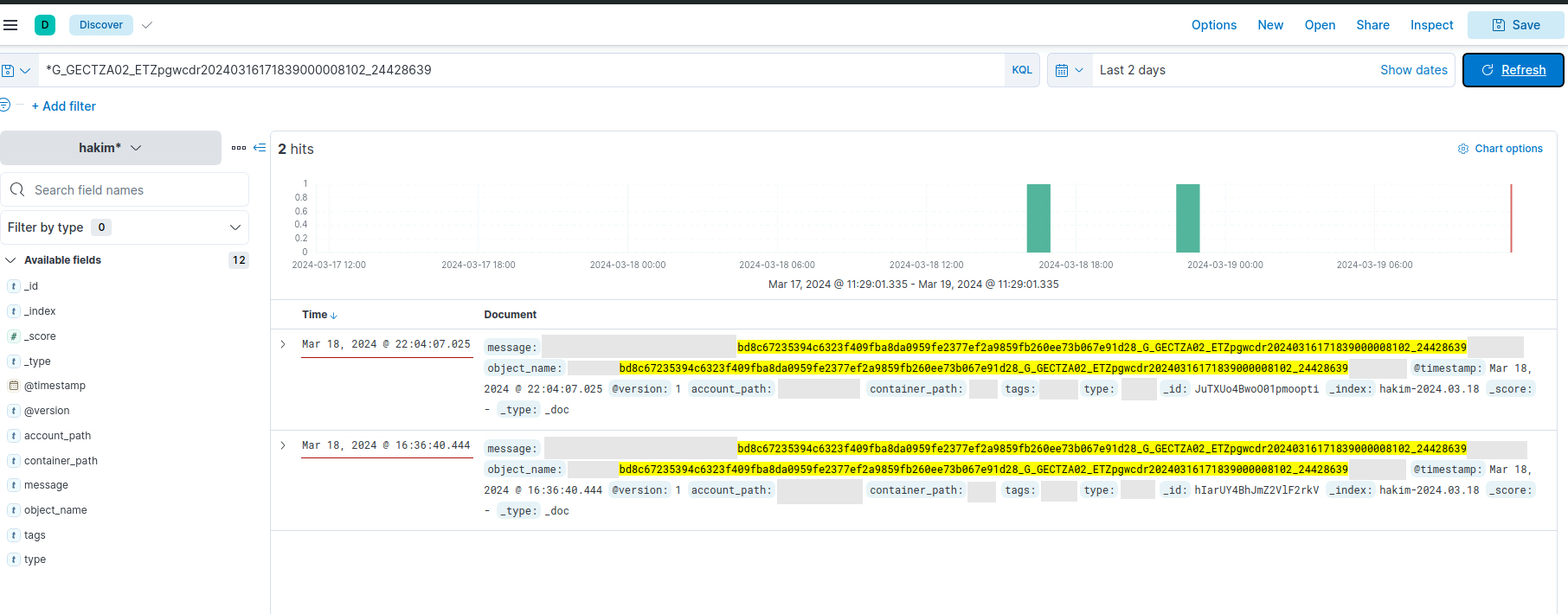
Task: Click the green D space avatar
Action: [x=45, y=25]
